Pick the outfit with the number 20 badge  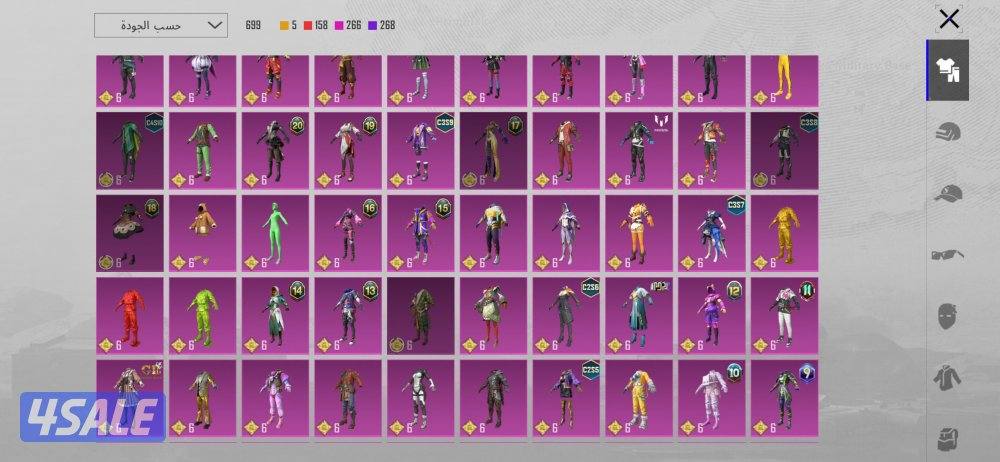pos(275,149)
